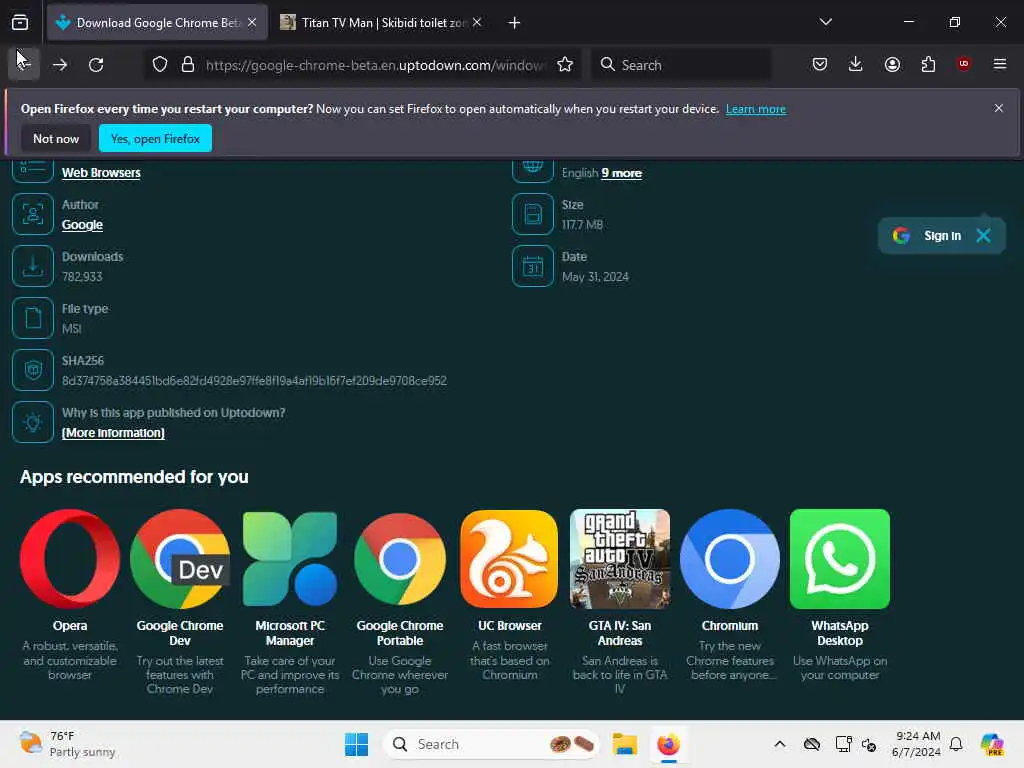Open the notifications bell in taskbar

click(956, 744)
